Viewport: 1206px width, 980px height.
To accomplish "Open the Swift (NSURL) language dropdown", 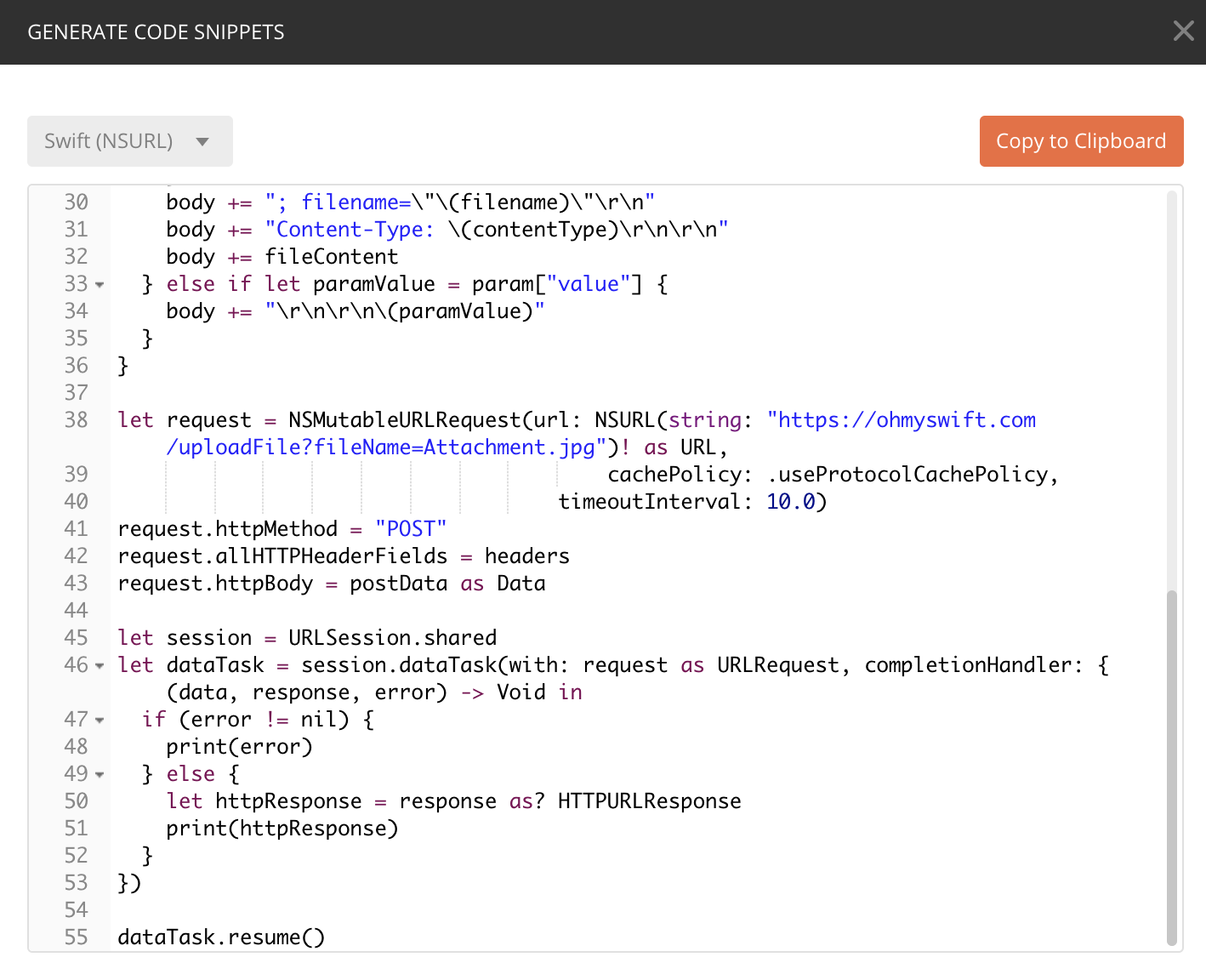I will (x=130, y=141).
